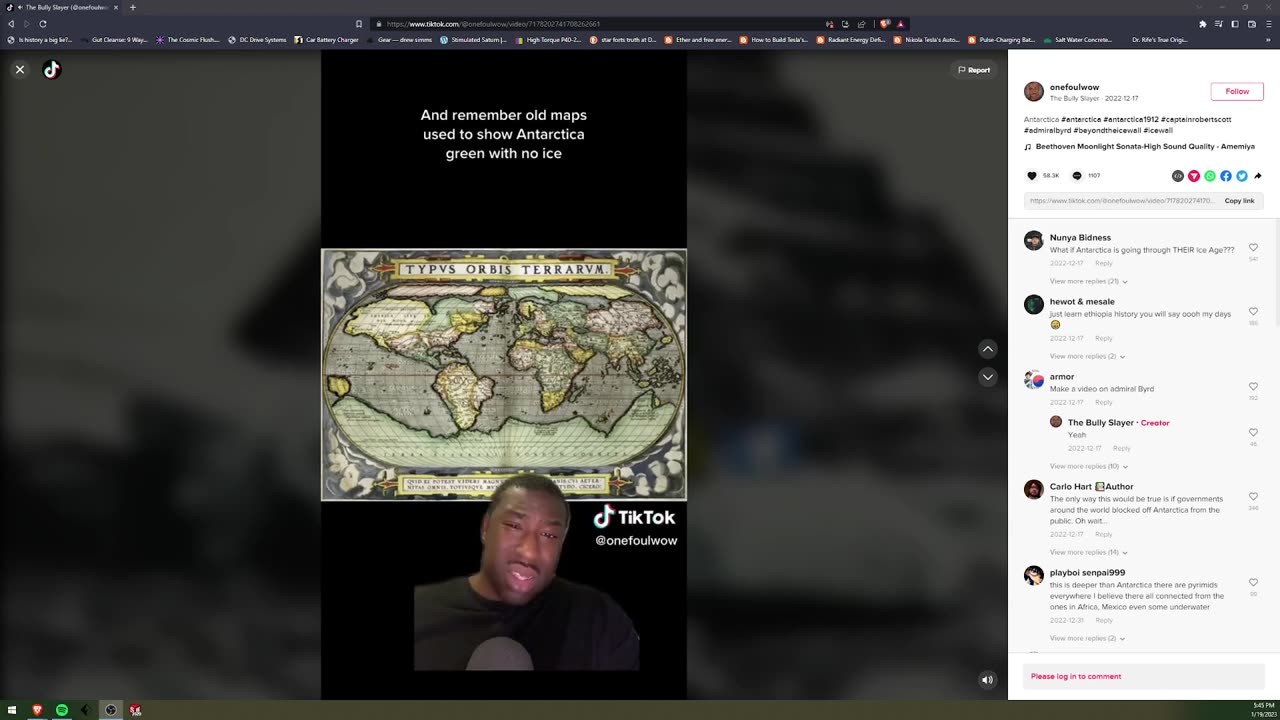Expand View more replies (14)
The width and height of the screenshot is (1280, 720).
pos(1088,552)
